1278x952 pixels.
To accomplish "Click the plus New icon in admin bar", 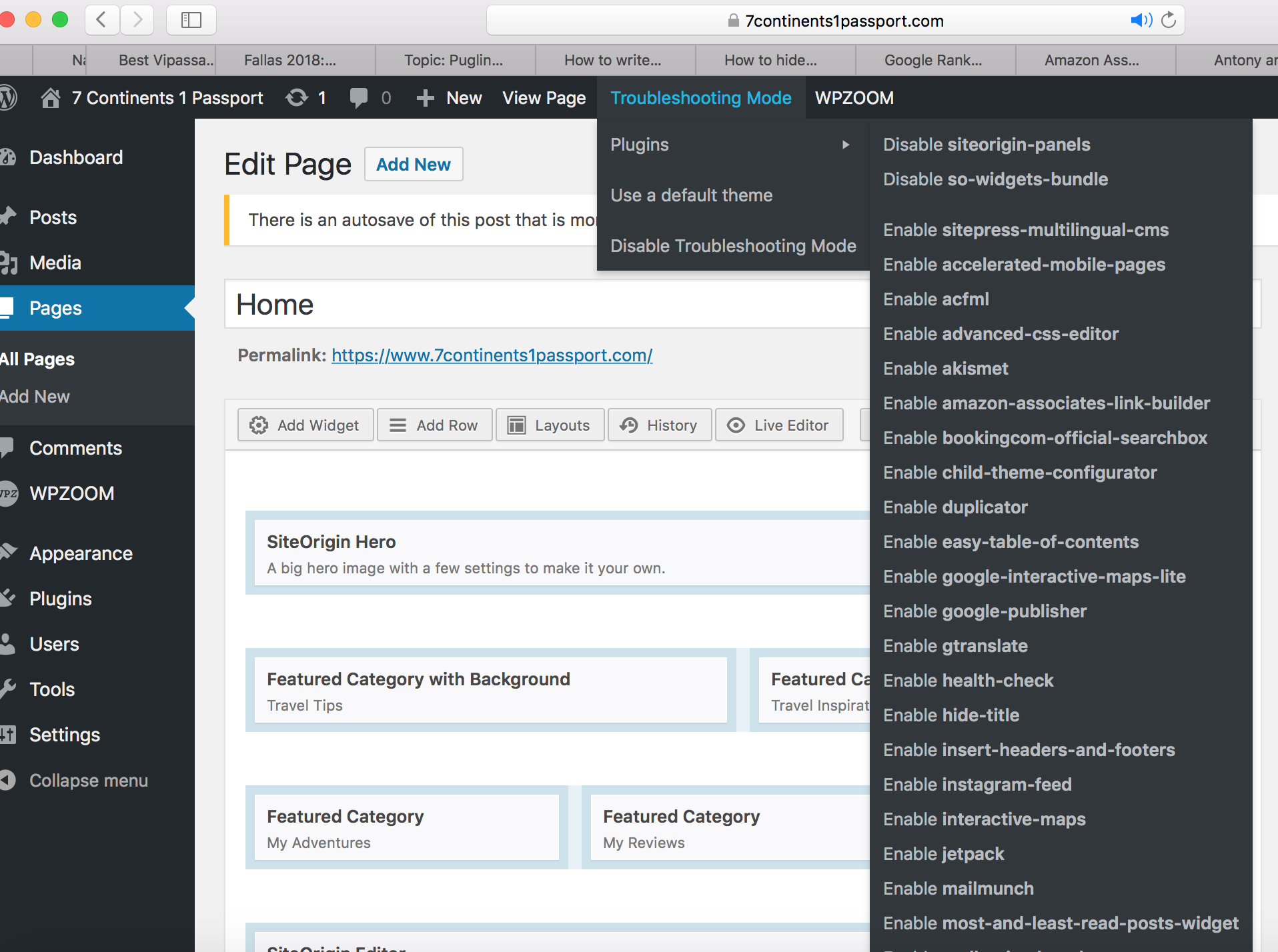I will (425, 98).
